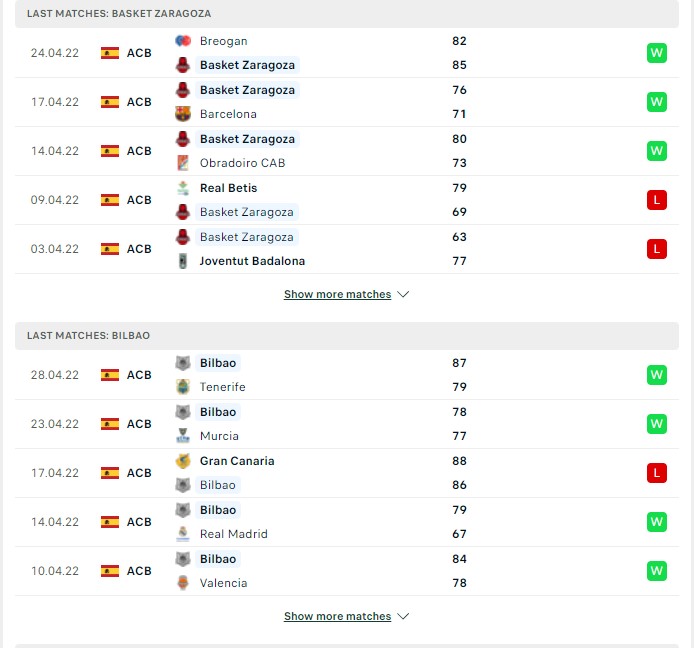The height and width of the screenshot is (648, 694).
Task: Click the Breogan team logo
Action: [x=183, y=41]
